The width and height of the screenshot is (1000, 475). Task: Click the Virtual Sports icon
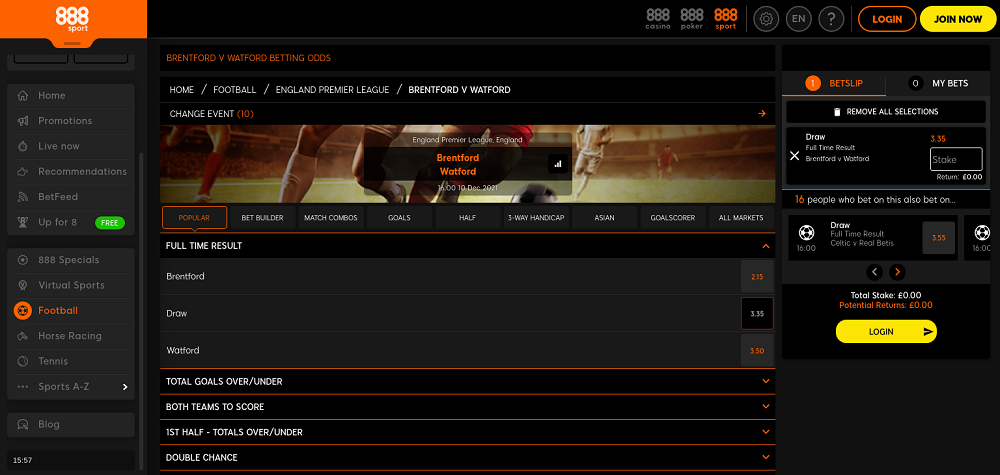tap(23, 285)
